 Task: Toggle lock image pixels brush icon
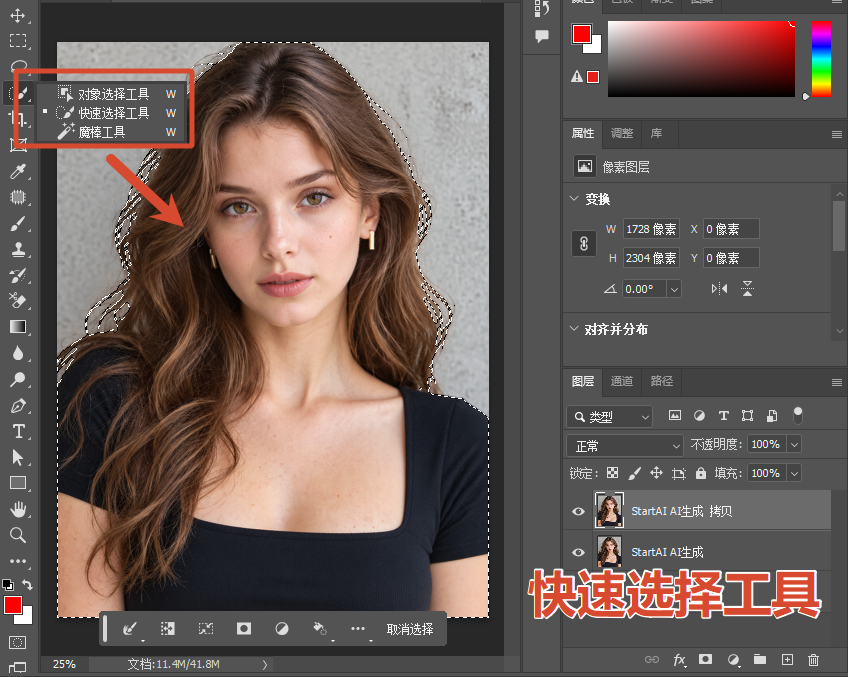point(634,473)
